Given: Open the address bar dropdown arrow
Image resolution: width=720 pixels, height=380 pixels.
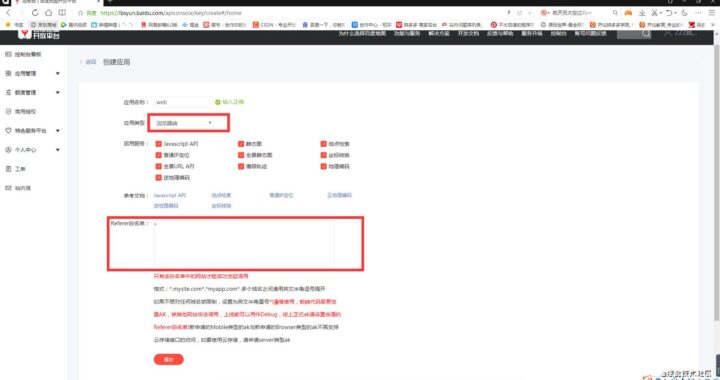Looking at the screenshot, I should pos(530,13).
